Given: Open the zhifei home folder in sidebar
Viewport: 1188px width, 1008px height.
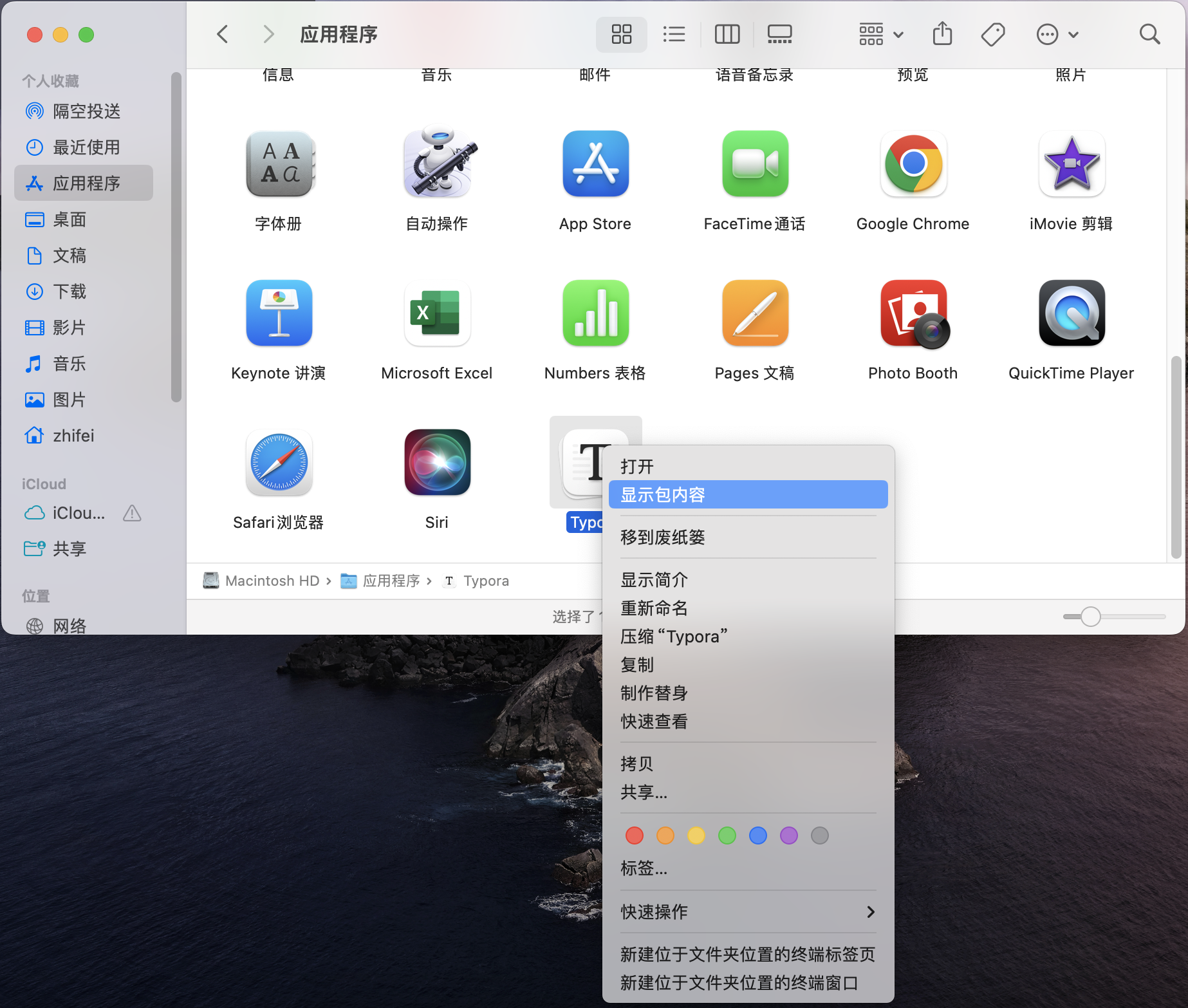Looking at the screenshot, I should [84, 436].
